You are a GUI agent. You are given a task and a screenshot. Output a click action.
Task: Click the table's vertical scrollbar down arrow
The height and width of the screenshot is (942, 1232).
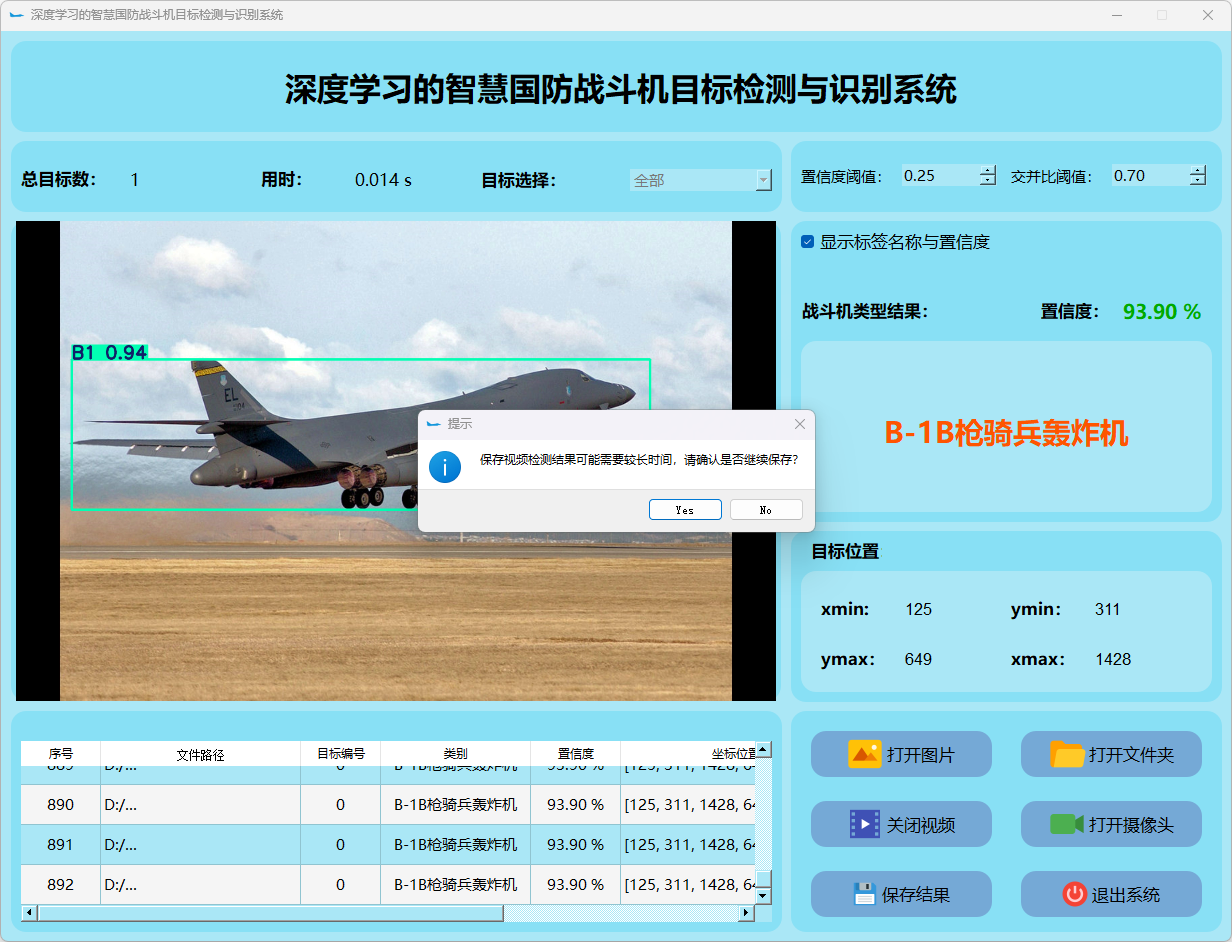tap(763, 896)
